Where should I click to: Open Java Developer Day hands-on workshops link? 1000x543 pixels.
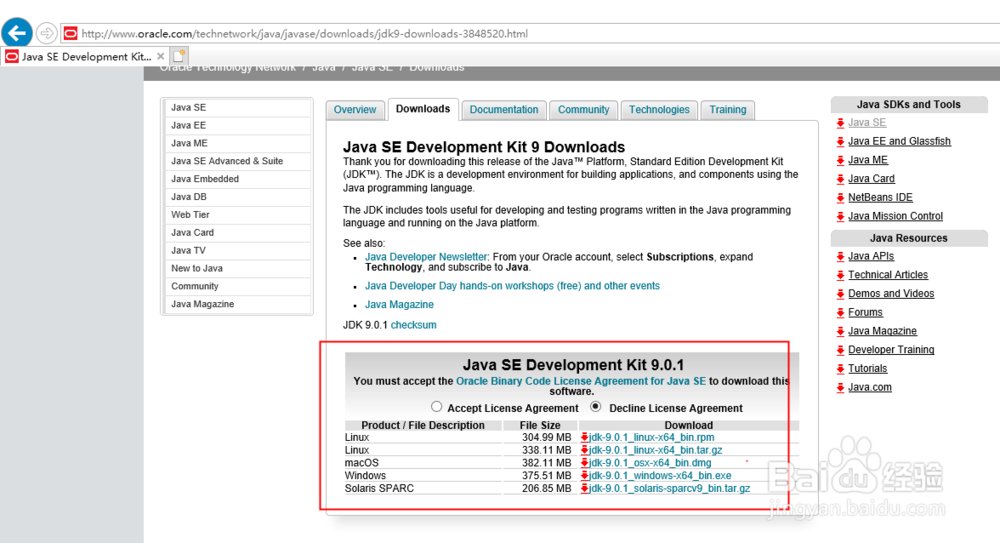pyautogui.click(x=512, y=286)
